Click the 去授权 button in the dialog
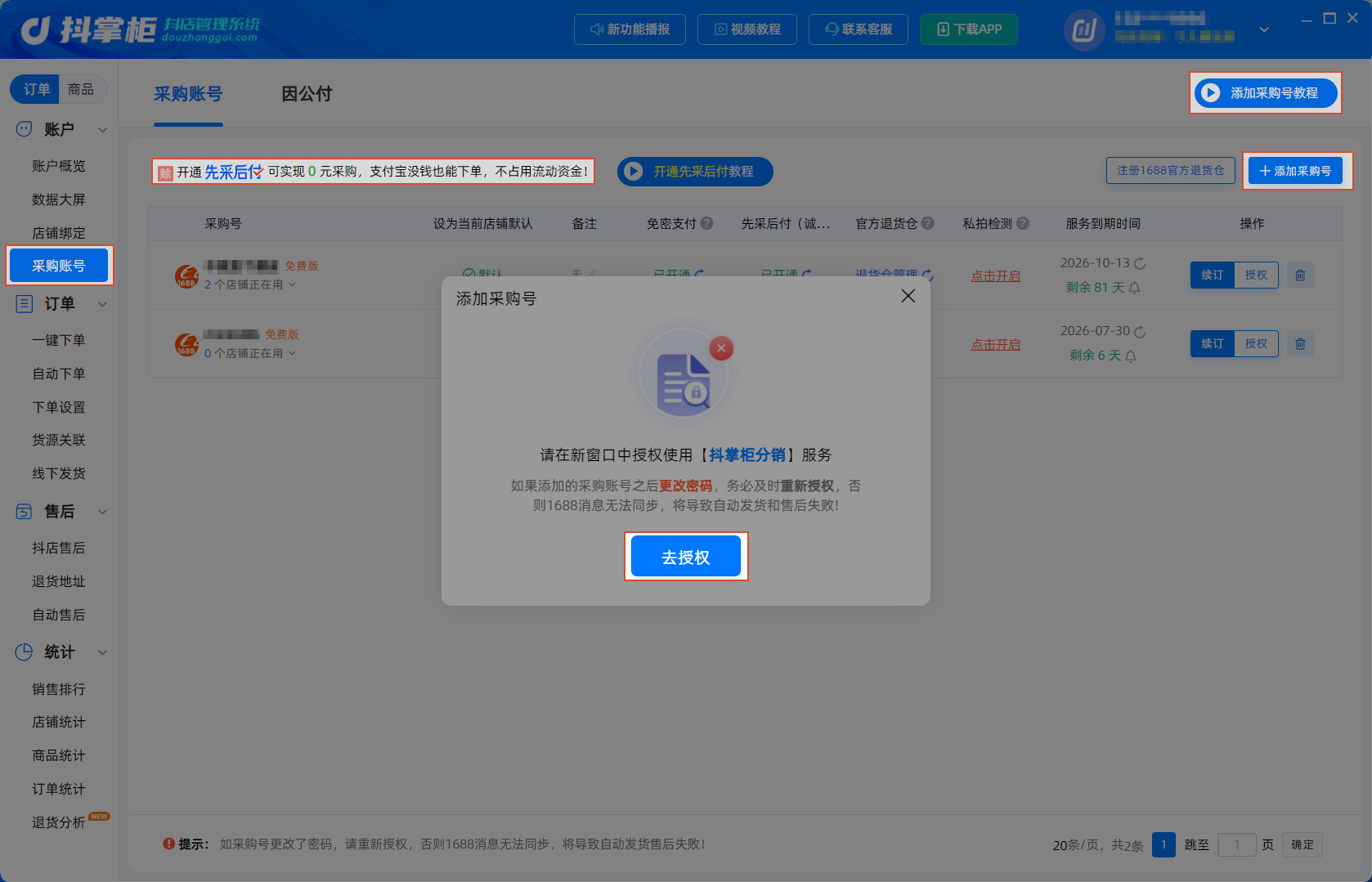Screen dimensions: 1372x882 coord(686,557)
